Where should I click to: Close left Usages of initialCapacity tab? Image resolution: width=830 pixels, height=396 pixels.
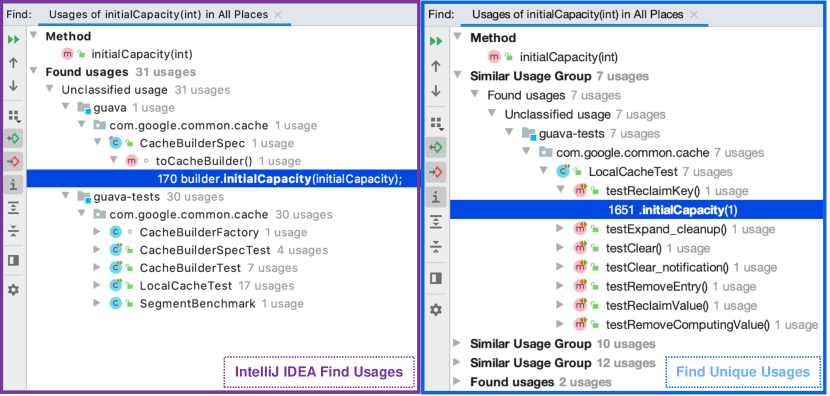tap(278, 15)
